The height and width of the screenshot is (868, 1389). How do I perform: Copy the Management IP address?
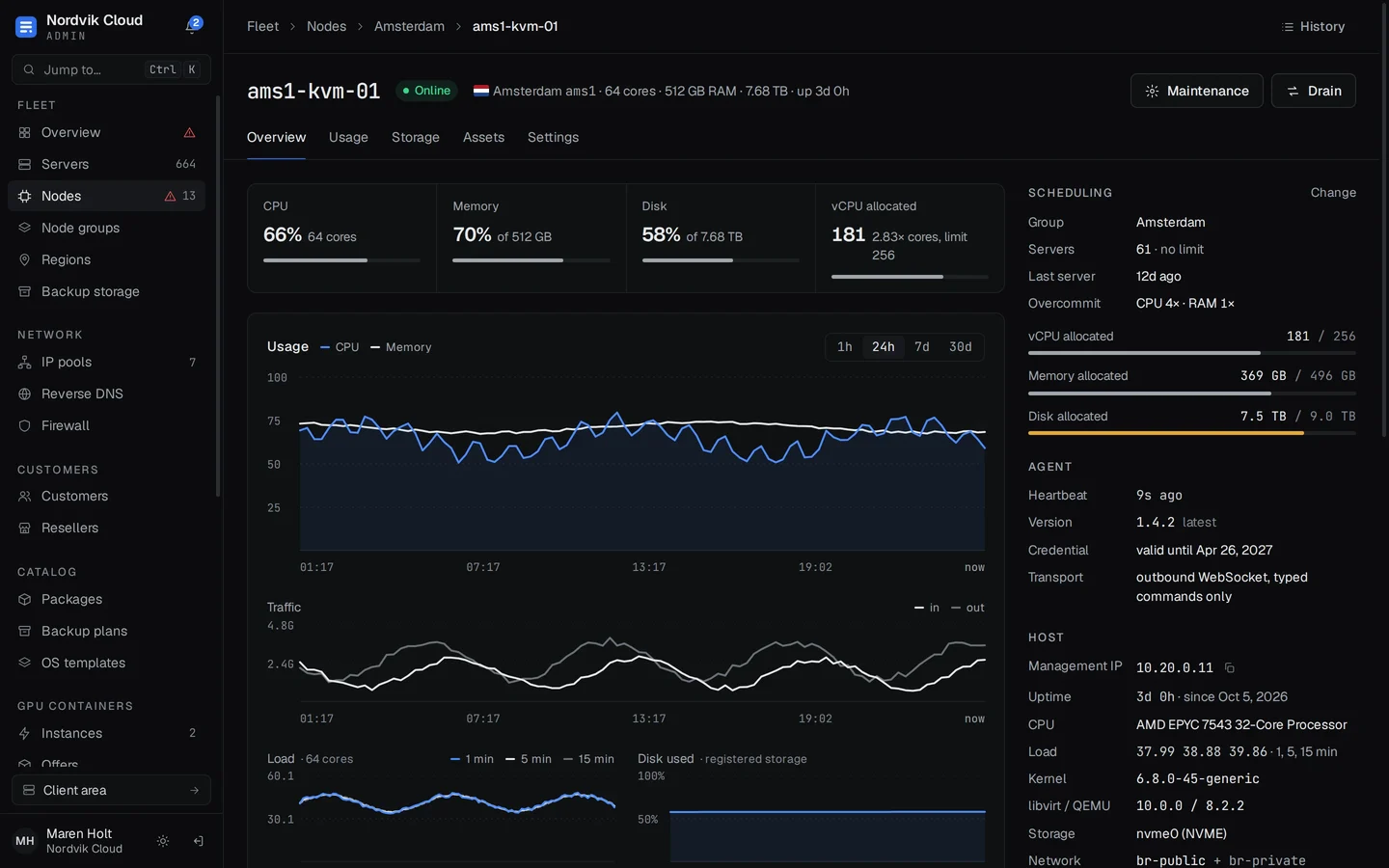click(1230, 667)
